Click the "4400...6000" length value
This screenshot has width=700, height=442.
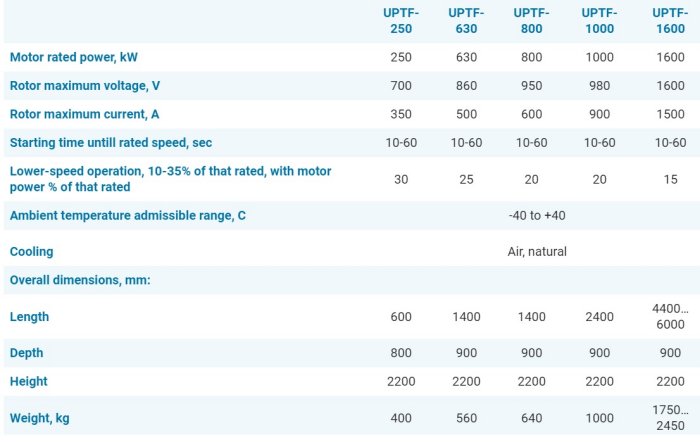[x=670, y=316]
